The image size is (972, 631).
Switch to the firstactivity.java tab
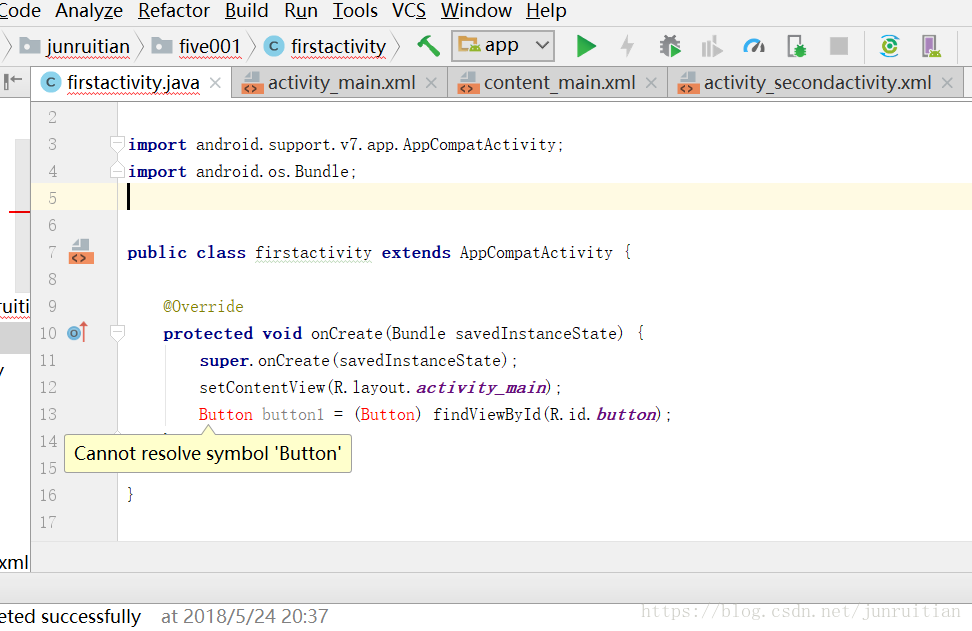click(x=133, y=82)
